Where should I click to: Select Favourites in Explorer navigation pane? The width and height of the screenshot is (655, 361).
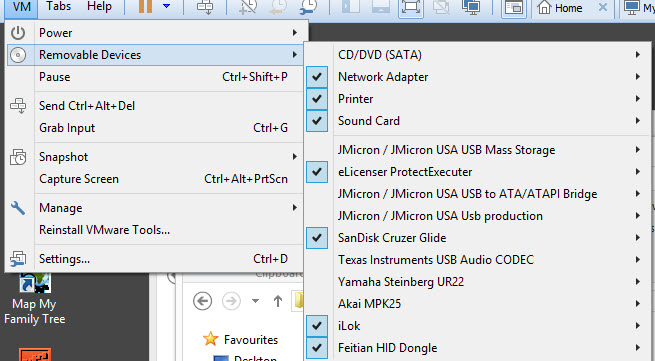click(x=251, y=340)
